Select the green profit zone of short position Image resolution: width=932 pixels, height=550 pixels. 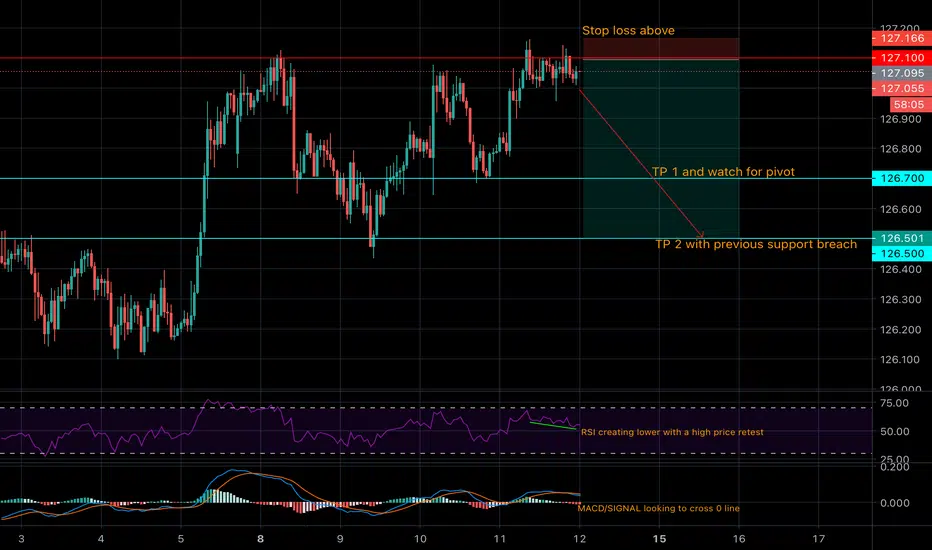point(661,149)
